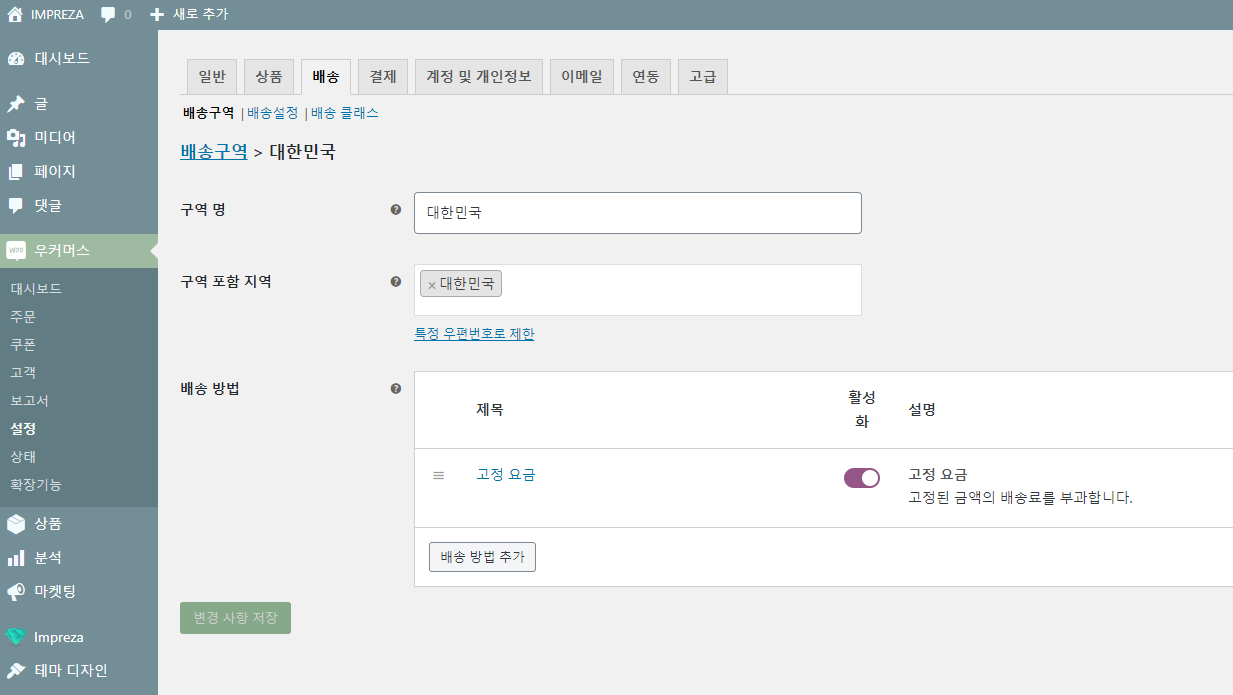Open the 상품 section in the sidebar

coord(55,523)
